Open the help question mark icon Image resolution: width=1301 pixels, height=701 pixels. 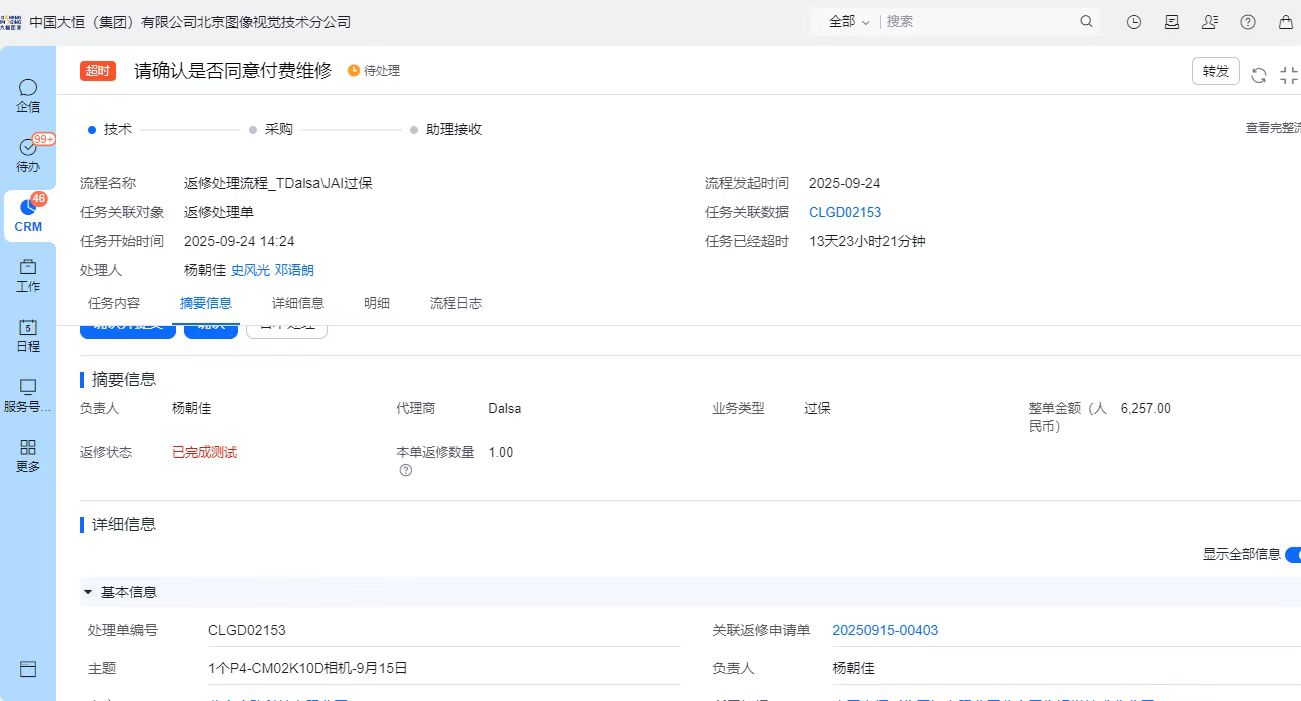1248,22
